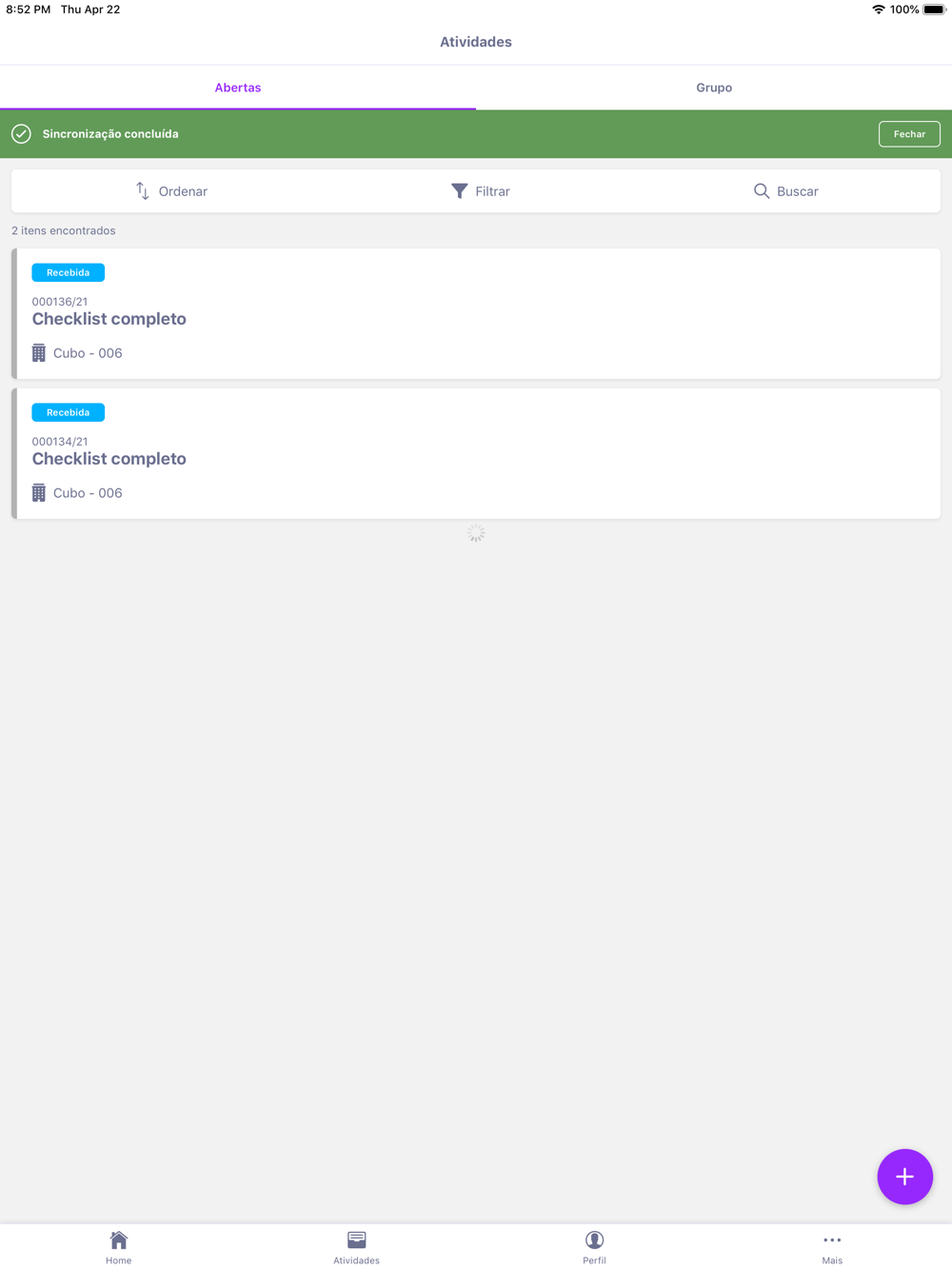Tap building icon on activity 000136/21

click(x=39, y=353)
